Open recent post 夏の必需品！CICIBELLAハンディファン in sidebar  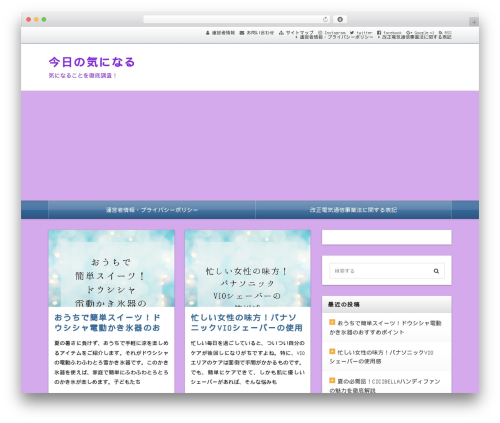pyautogui.click(x=385, y=385)
